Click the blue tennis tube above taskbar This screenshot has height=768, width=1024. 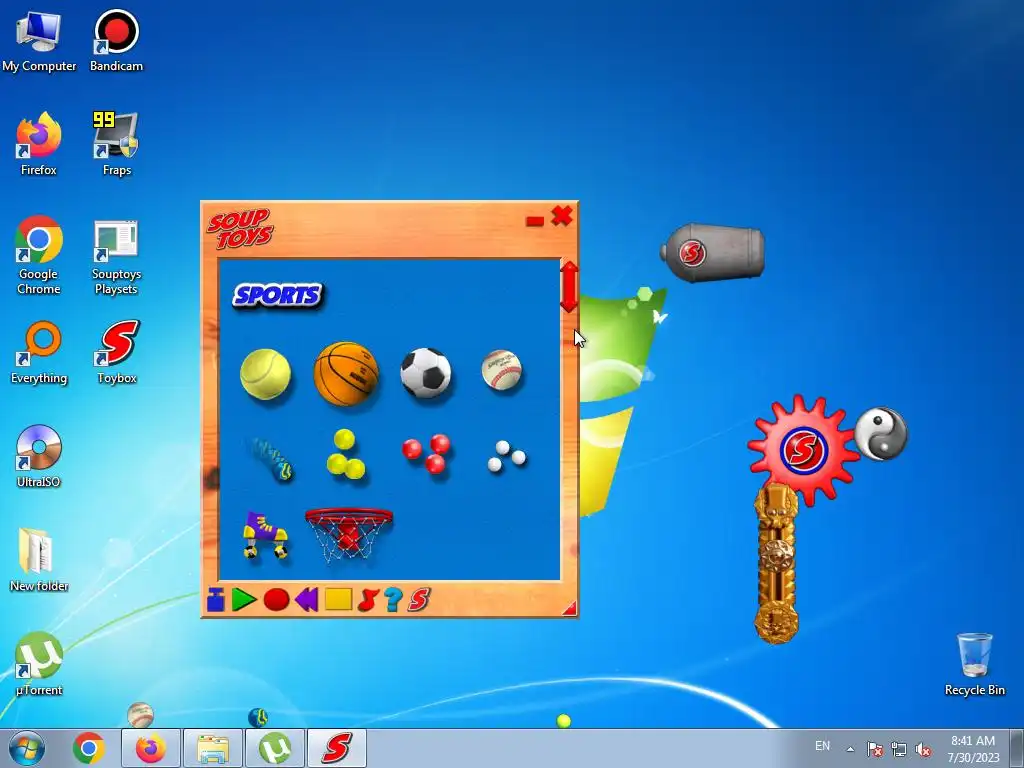pyautogui.click(x=258, y=718)
